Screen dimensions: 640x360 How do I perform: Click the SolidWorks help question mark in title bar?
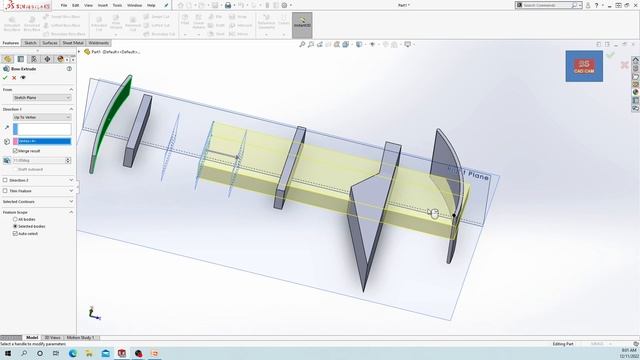click(596, 5)
